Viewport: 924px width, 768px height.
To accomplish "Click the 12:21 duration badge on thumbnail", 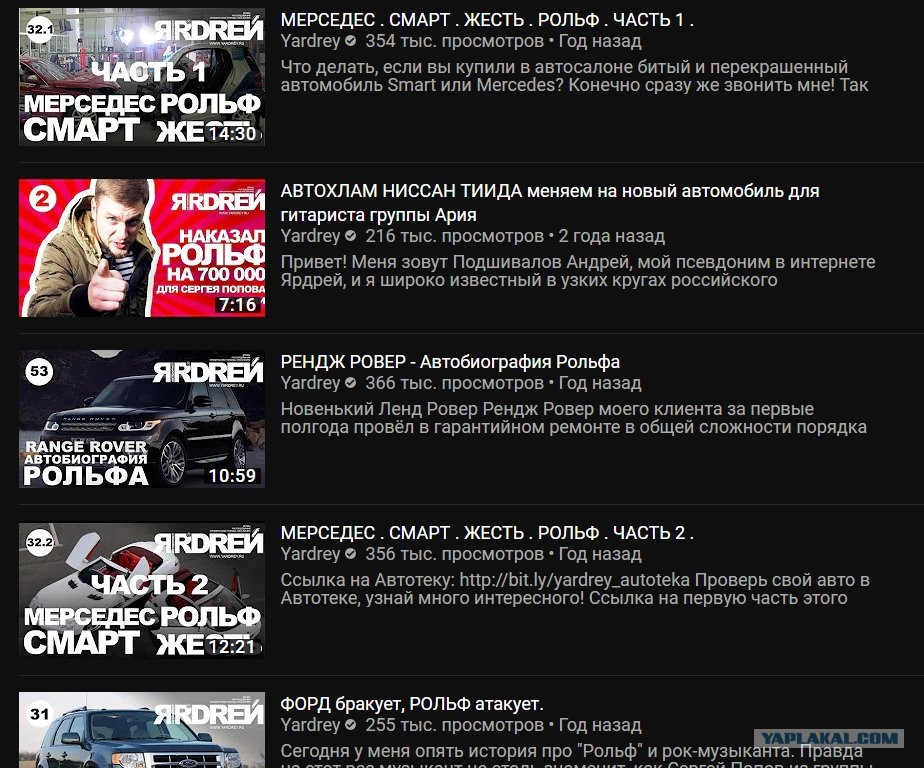I will click(x=233, y=647).
